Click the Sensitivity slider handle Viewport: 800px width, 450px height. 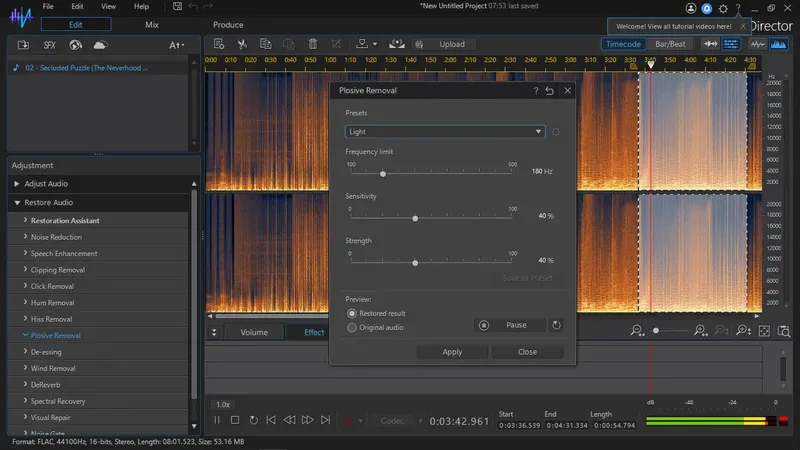pyautogui.click(x=415, y=218)
